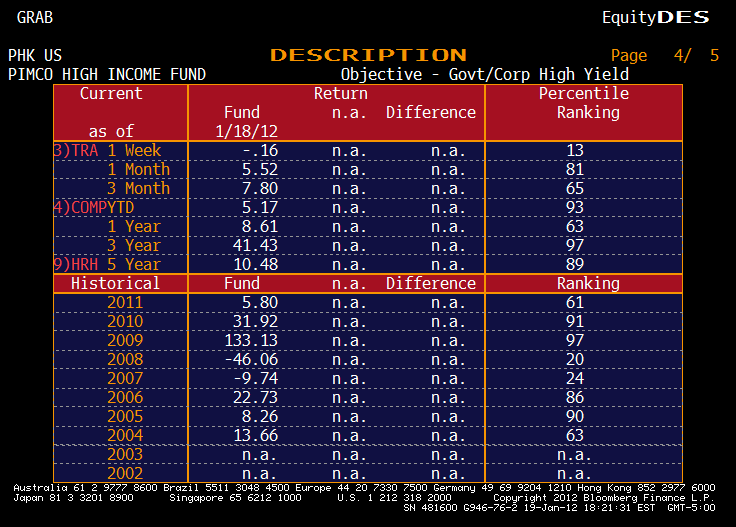736x527 pixels.
Task: Click the Historical section header
Action: point(115,283)
